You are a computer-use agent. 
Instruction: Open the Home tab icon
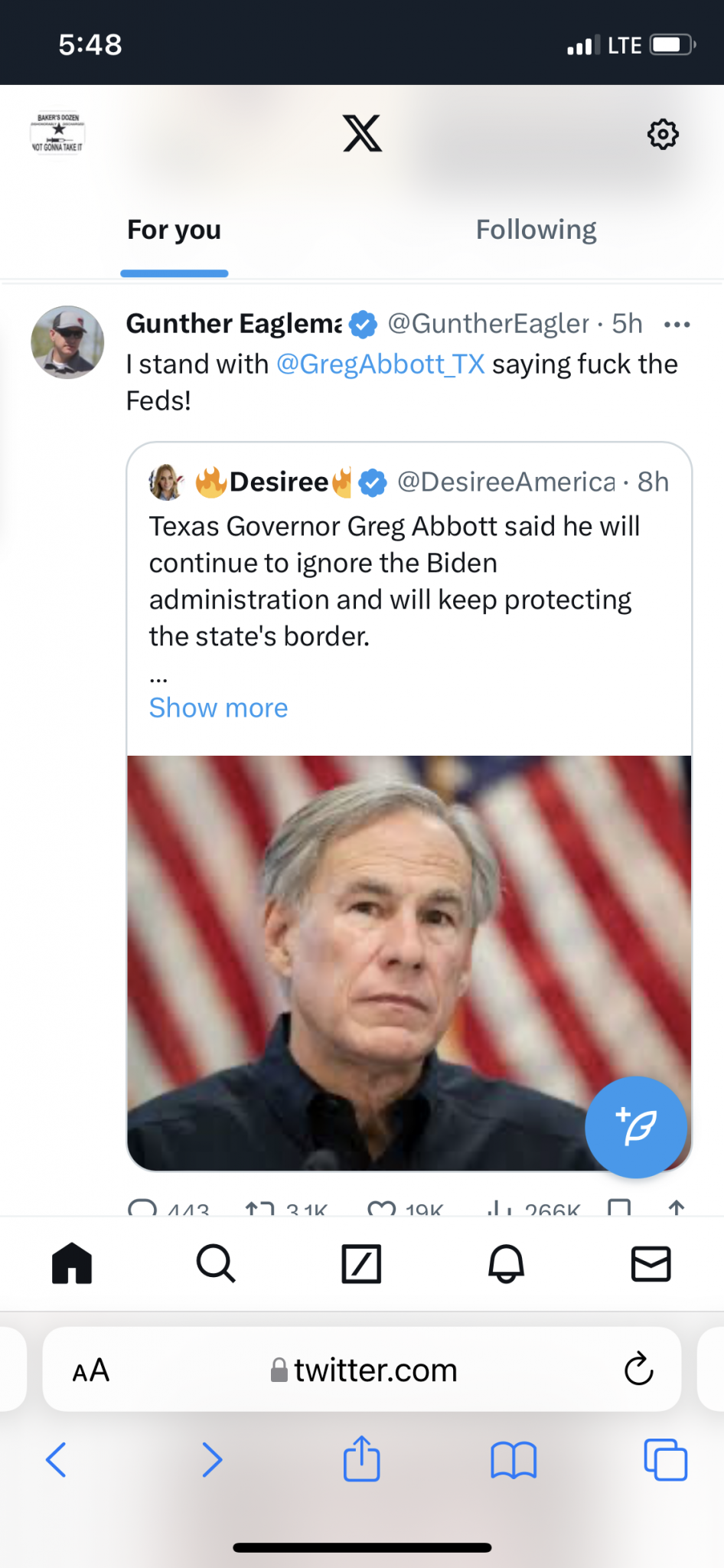pyautogui.click(x=72, y=1263)
